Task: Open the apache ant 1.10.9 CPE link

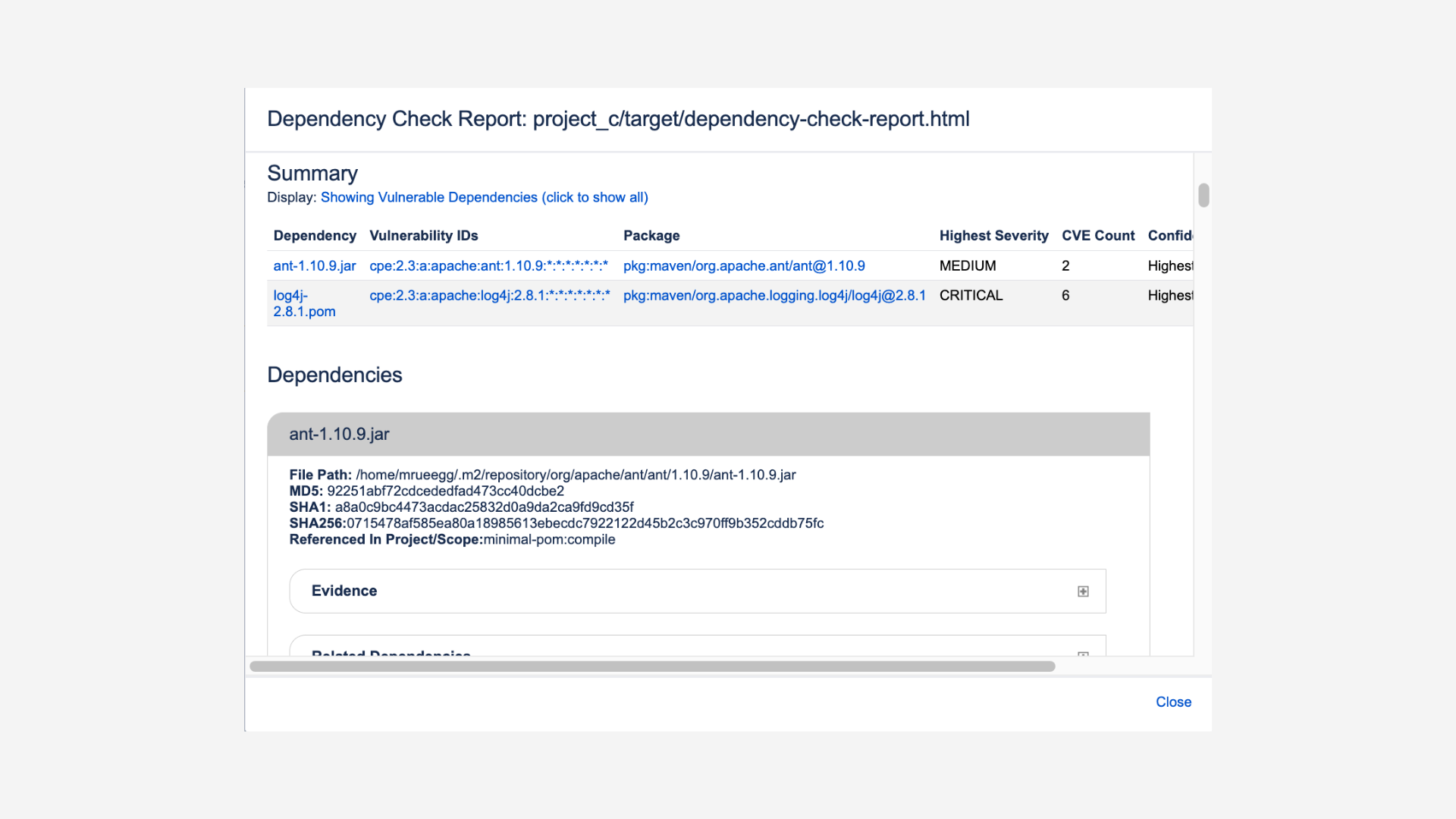Action: 488,266
